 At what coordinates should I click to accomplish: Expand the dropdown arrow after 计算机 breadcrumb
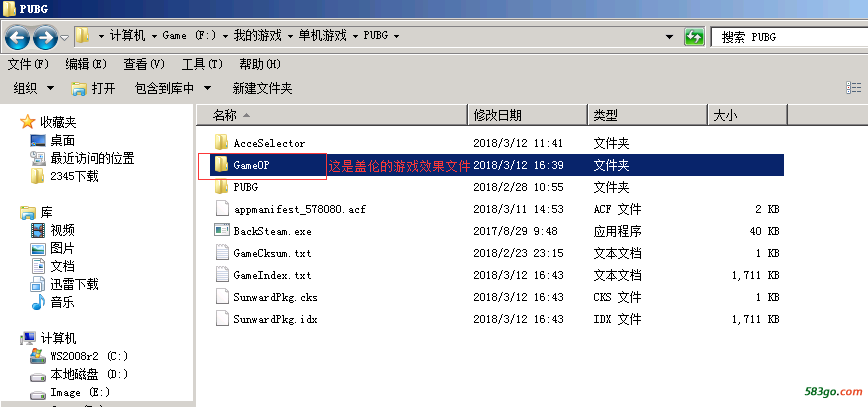153,37
